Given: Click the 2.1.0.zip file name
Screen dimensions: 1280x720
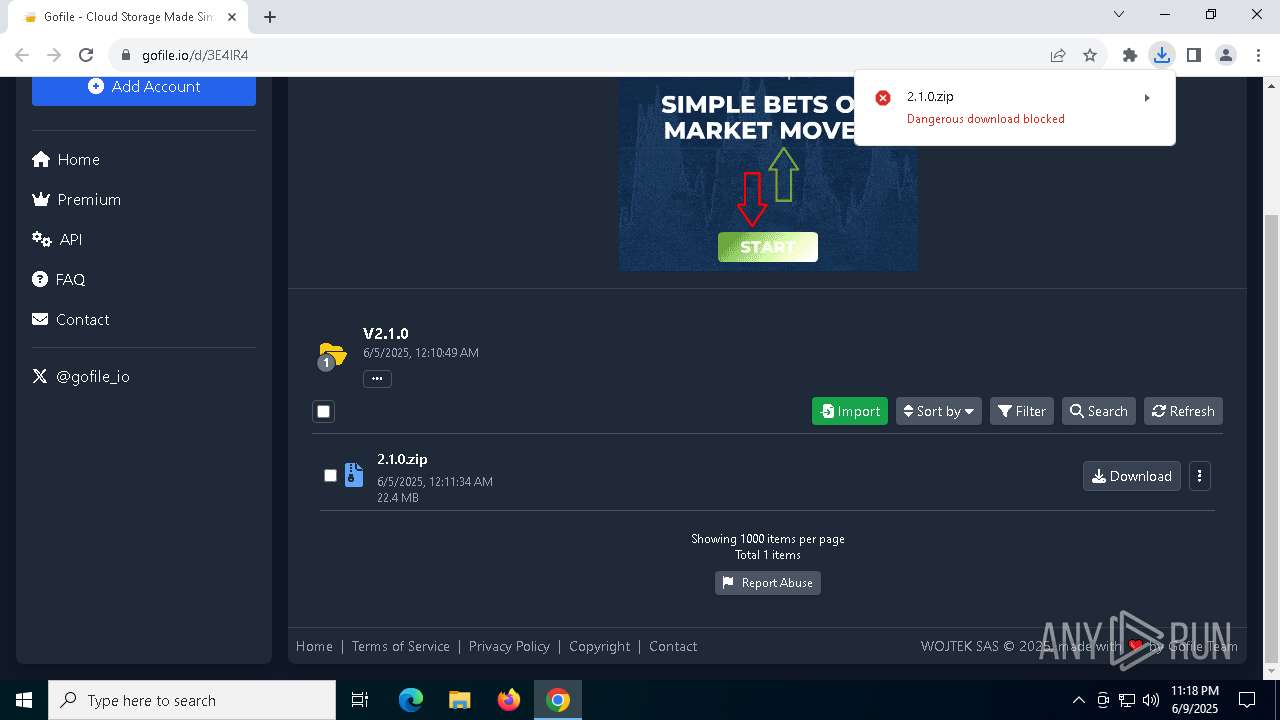Looking at the screenshot, I should tap(402, 459).
